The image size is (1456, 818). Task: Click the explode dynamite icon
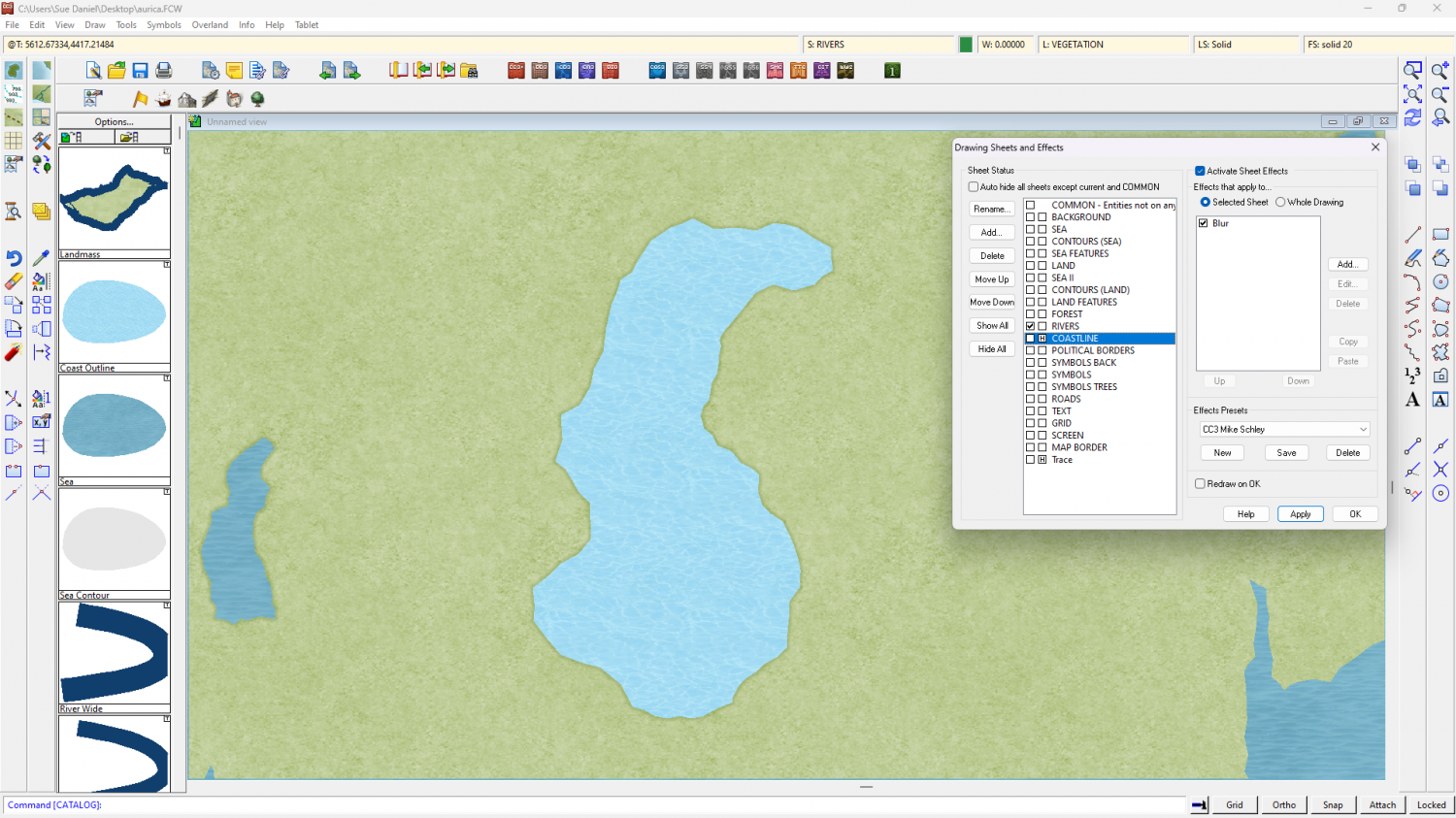(x=14, y=352)
